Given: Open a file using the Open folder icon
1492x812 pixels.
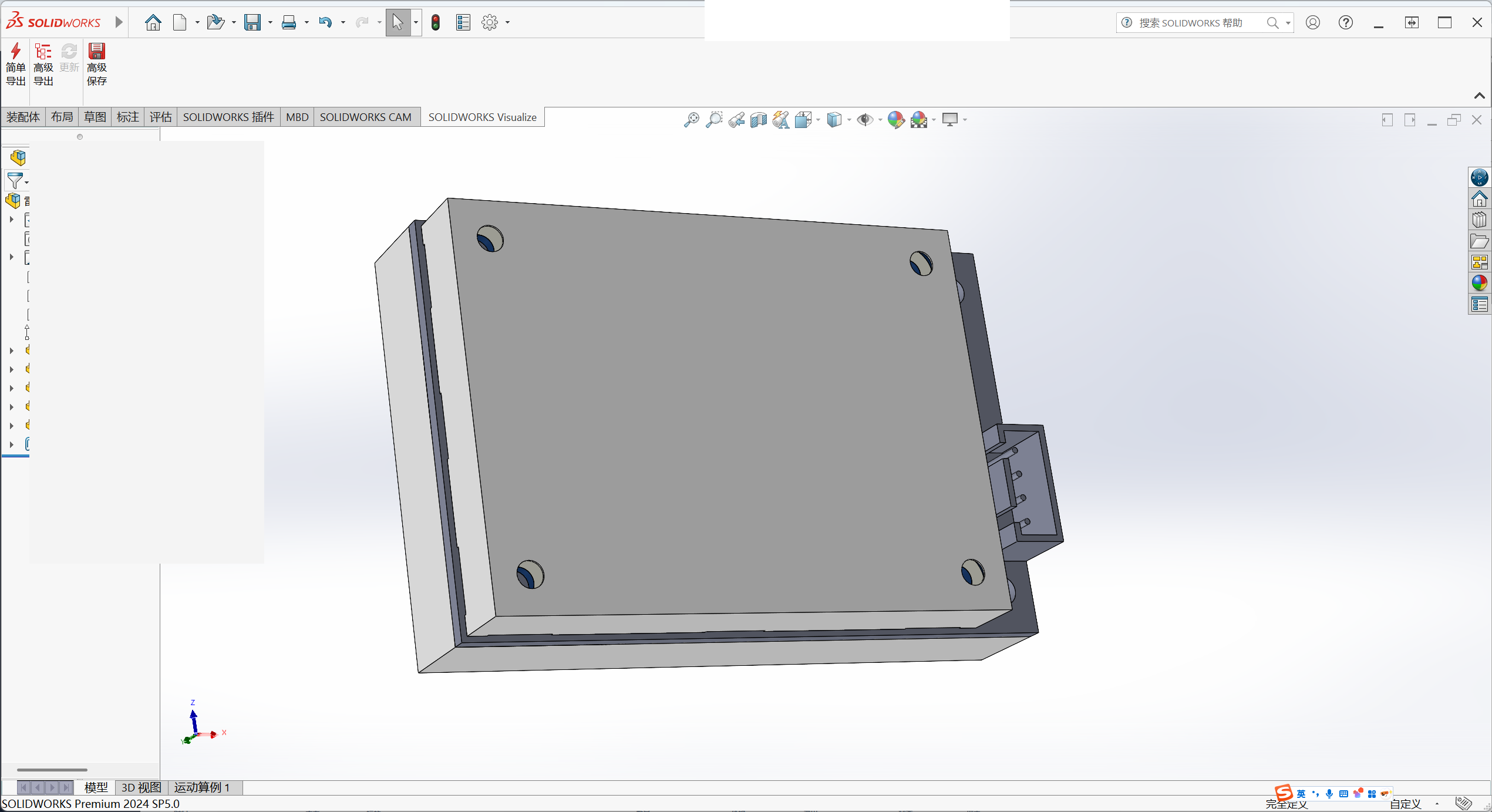Looking at the screenshot, I should point(215,22).
